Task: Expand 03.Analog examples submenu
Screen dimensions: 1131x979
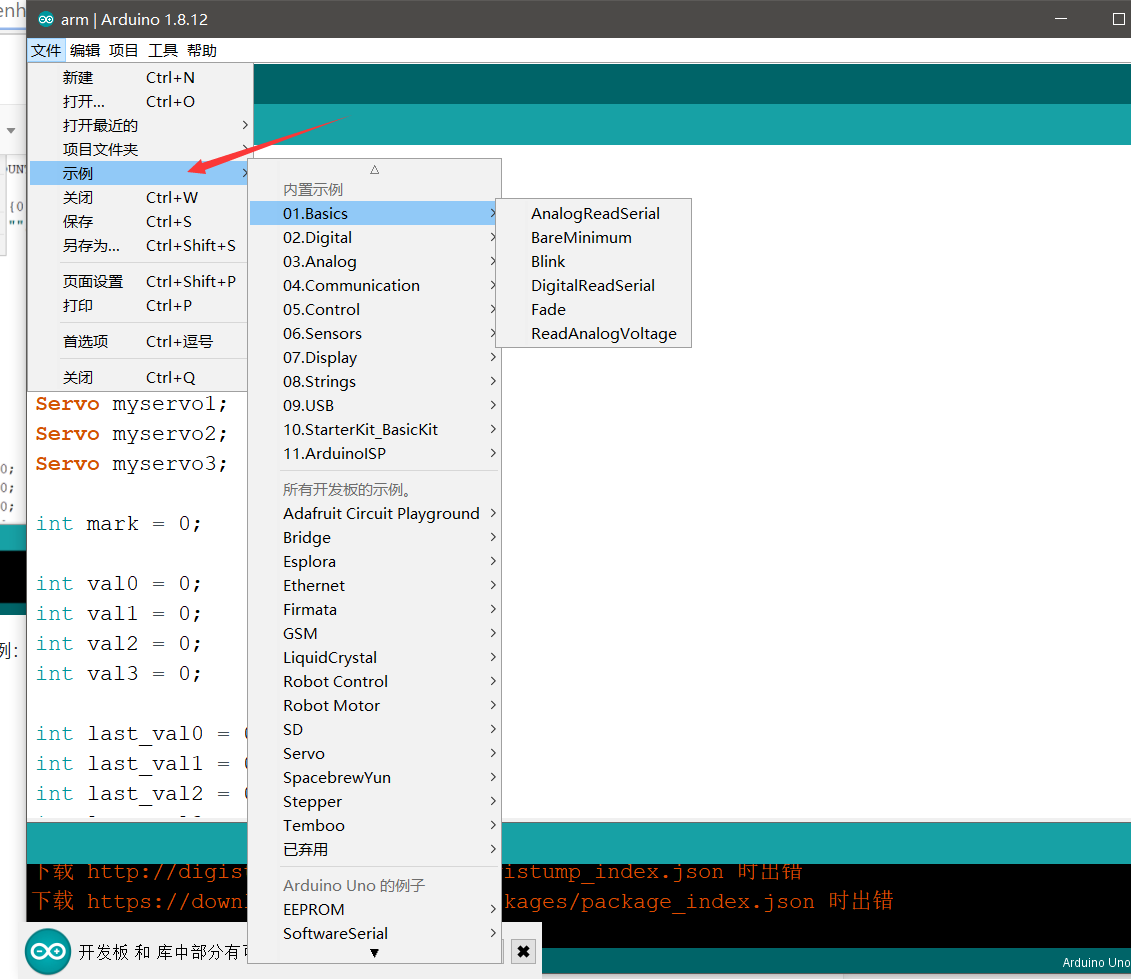Action: pyautogui.click(x=374, y=261)
